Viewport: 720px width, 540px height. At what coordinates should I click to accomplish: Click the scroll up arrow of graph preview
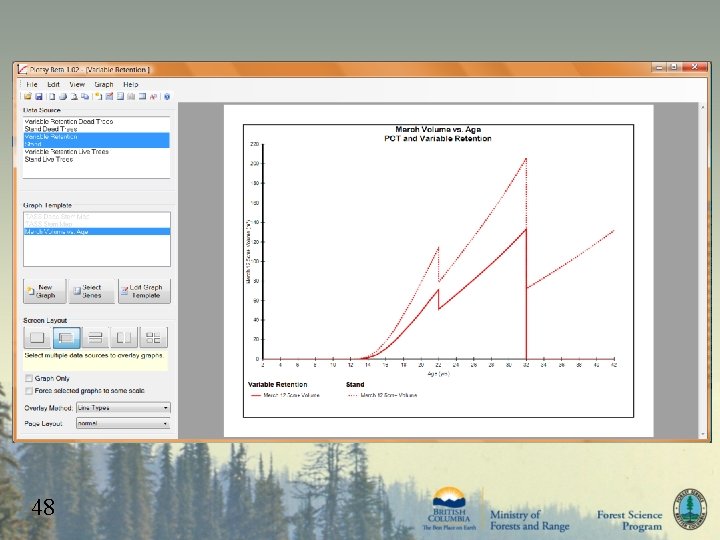(702, 107)
